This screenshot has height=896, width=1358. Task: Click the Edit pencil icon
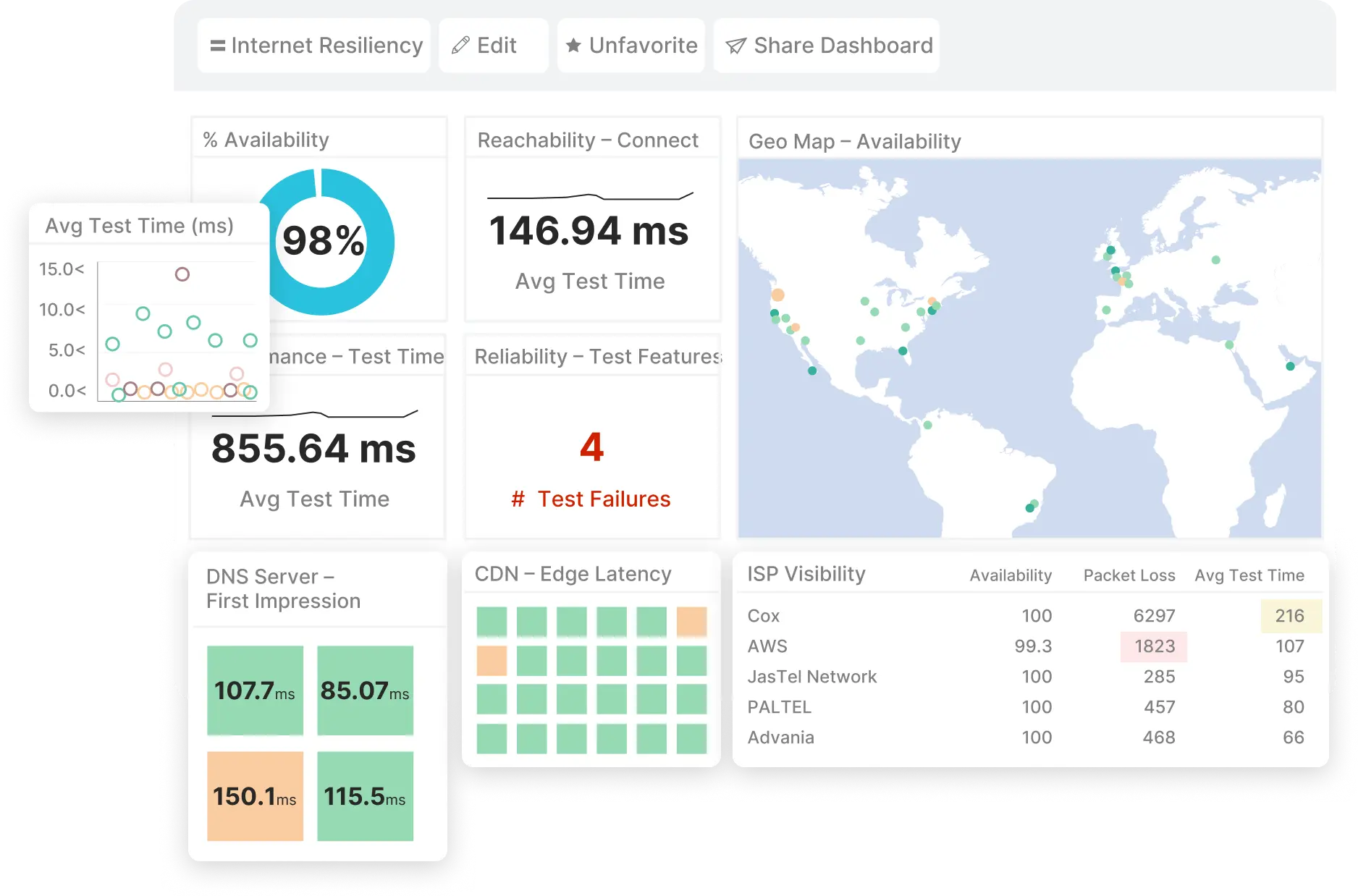pos(460,46)
